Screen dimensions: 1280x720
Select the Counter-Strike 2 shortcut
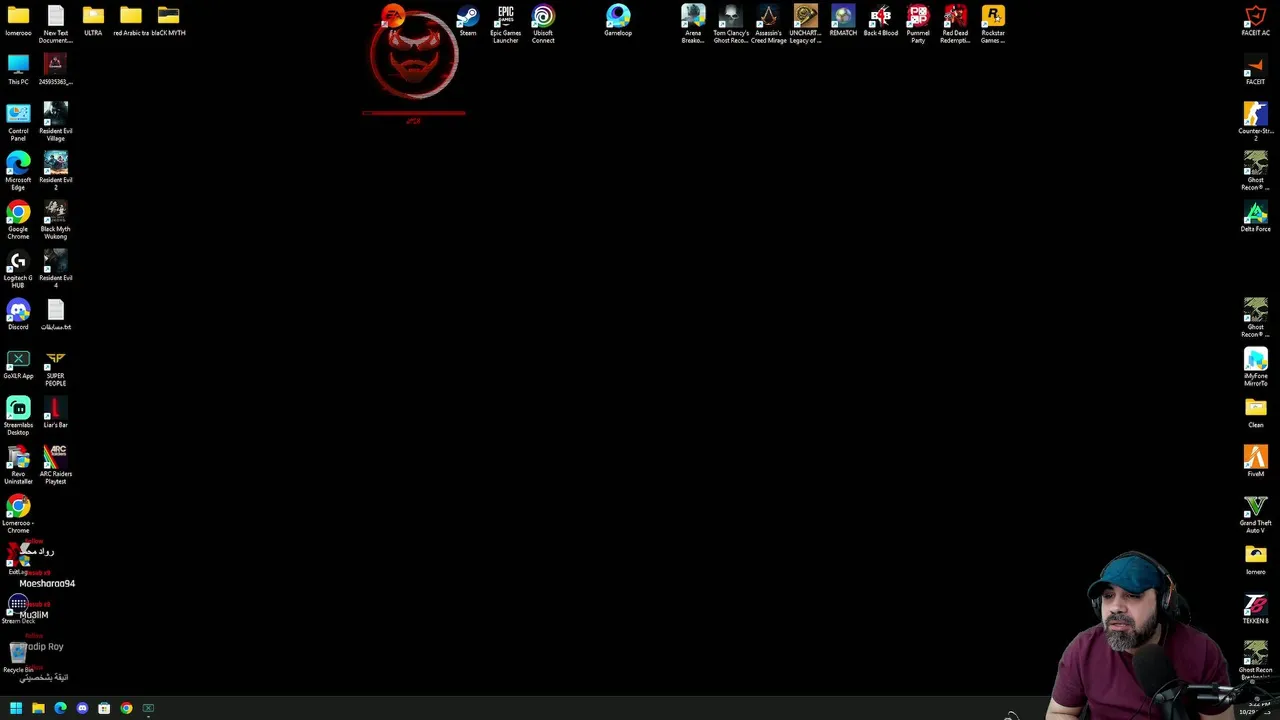pyautogui.click(x=1256, y=122)
